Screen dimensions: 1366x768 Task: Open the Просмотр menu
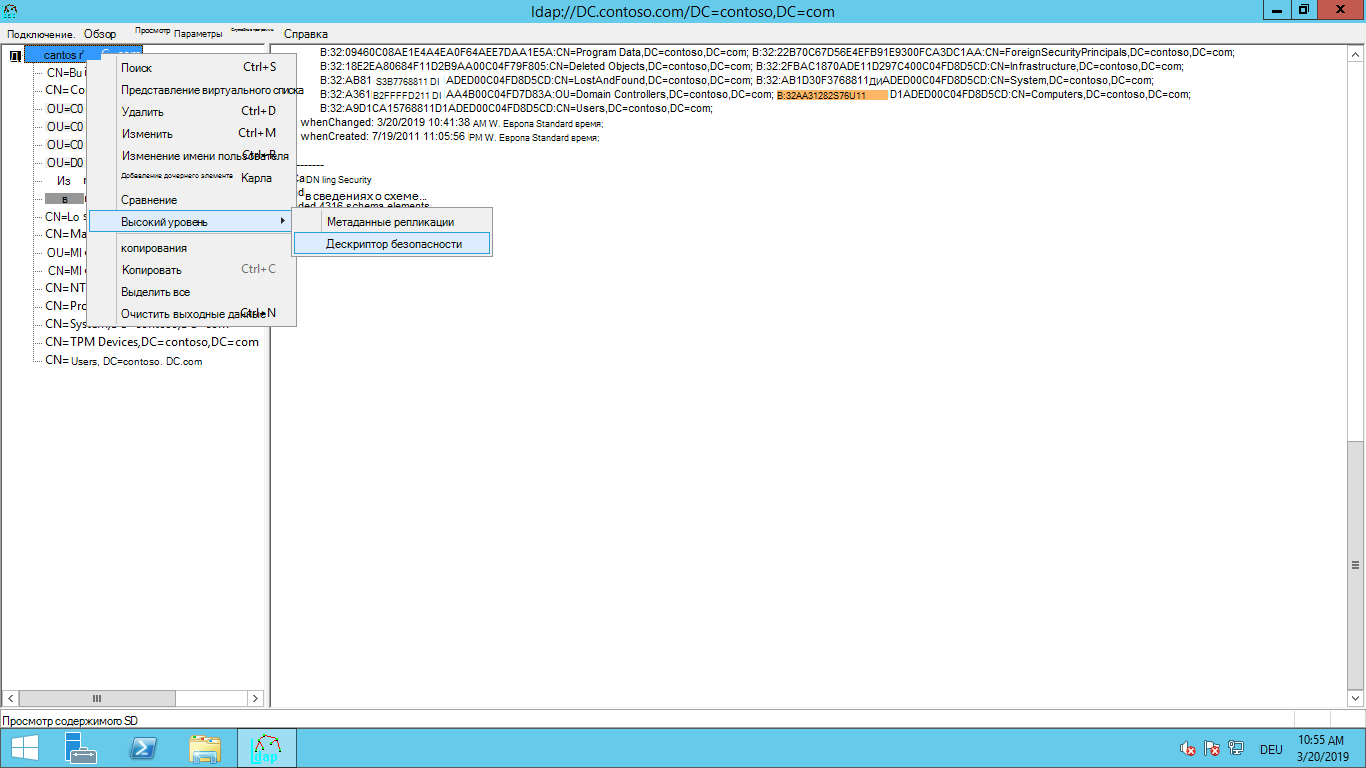point(152,32)
